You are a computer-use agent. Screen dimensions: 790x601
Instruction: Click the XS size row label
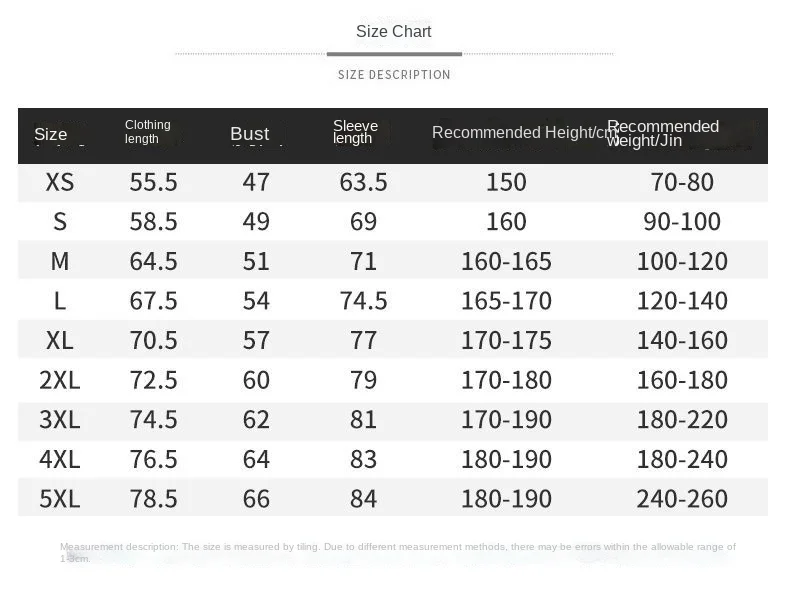(x=60, y=182)
